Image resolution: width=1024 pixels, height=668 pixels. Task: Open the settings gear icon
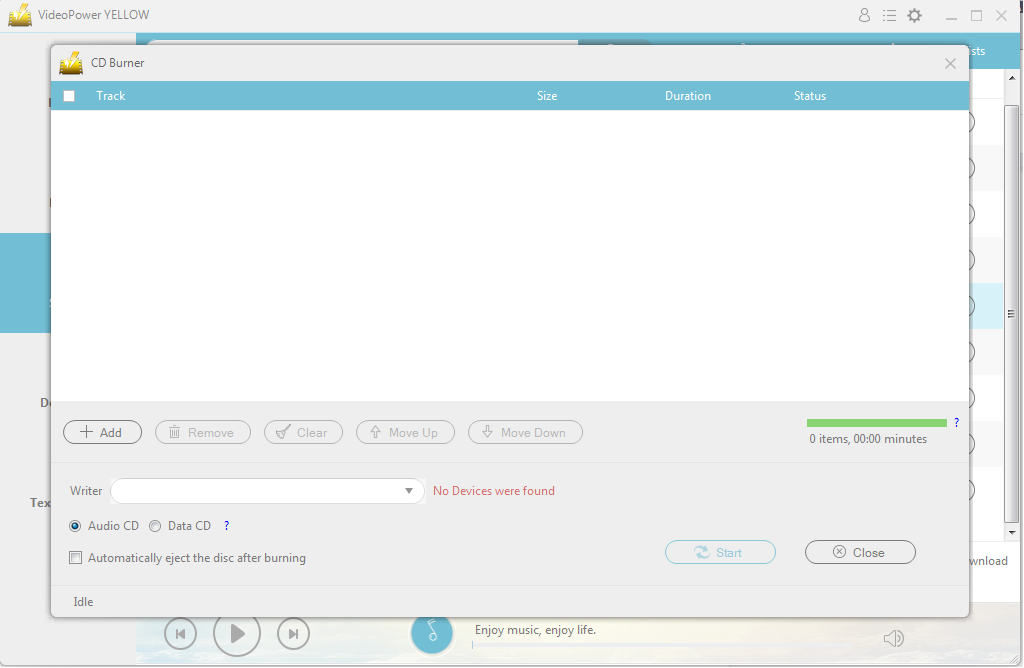(x=914, y=16)
